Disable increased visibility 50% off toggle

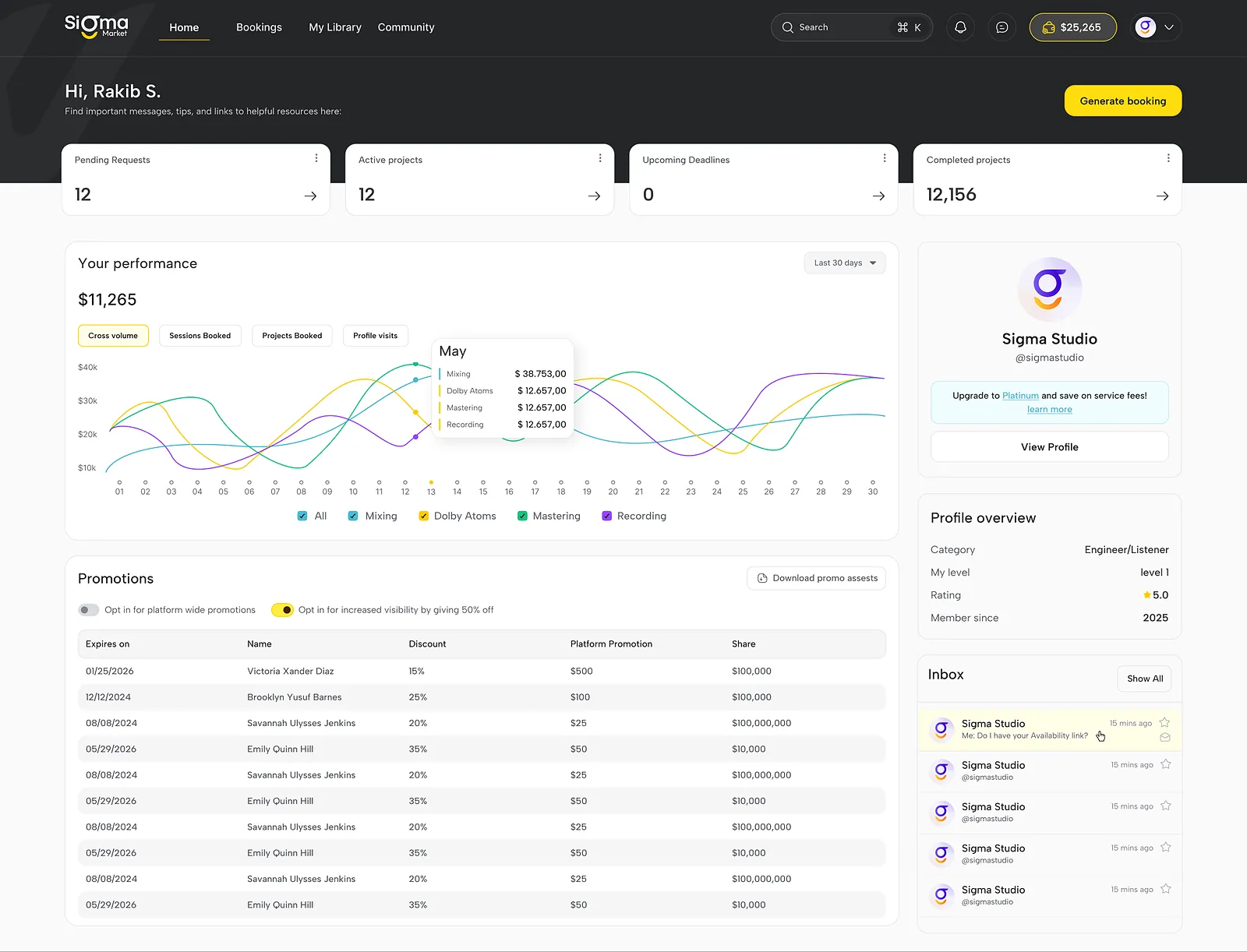tap(282, 610)
